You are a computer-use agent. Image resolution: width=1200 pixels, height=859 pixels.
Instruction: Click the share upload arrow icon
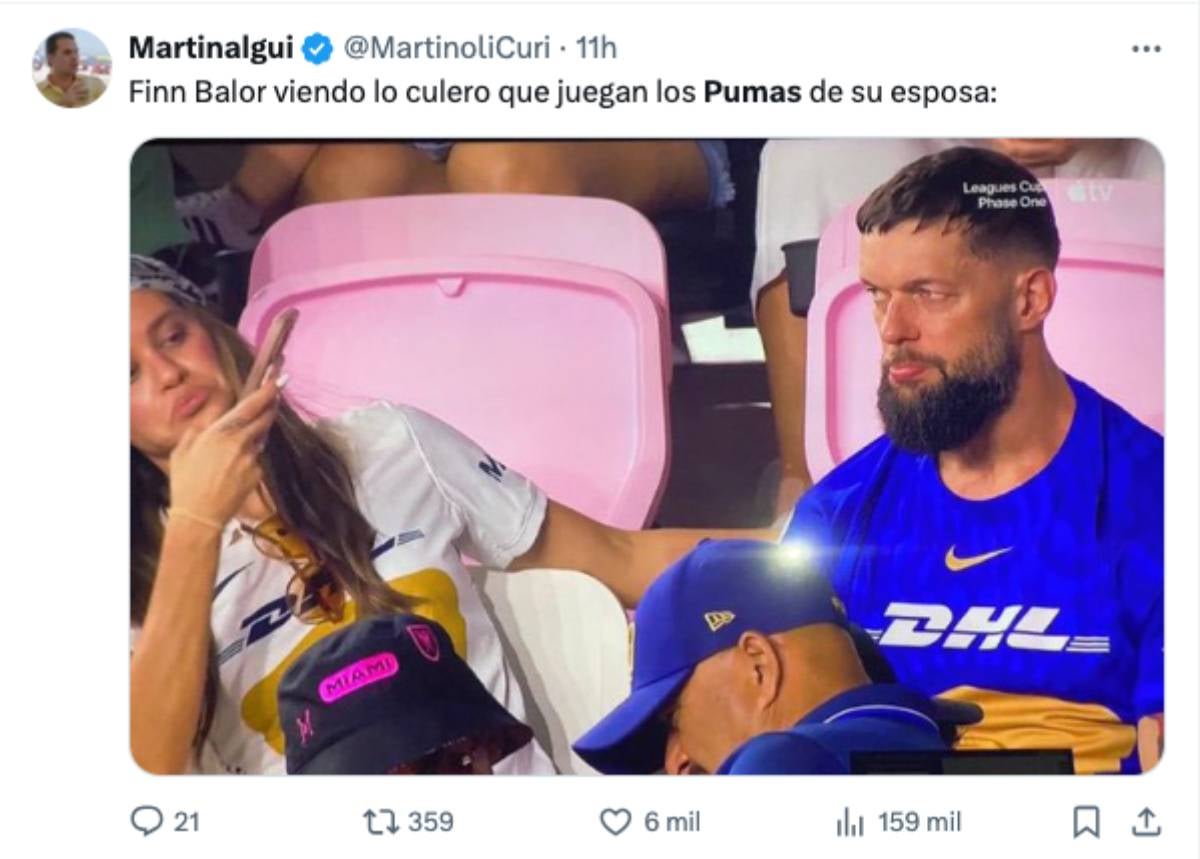click(x=1146, y=822)
